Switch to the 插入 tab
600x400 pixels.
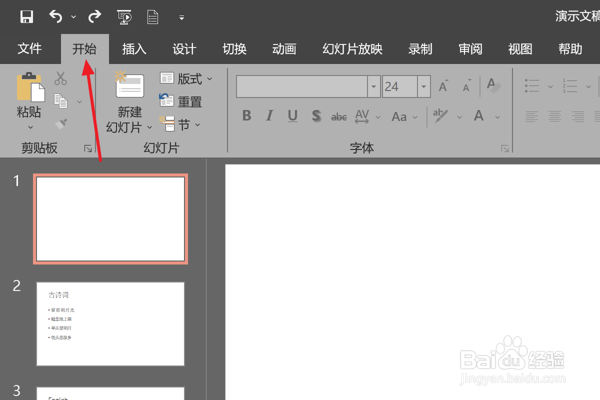[134, 49]
